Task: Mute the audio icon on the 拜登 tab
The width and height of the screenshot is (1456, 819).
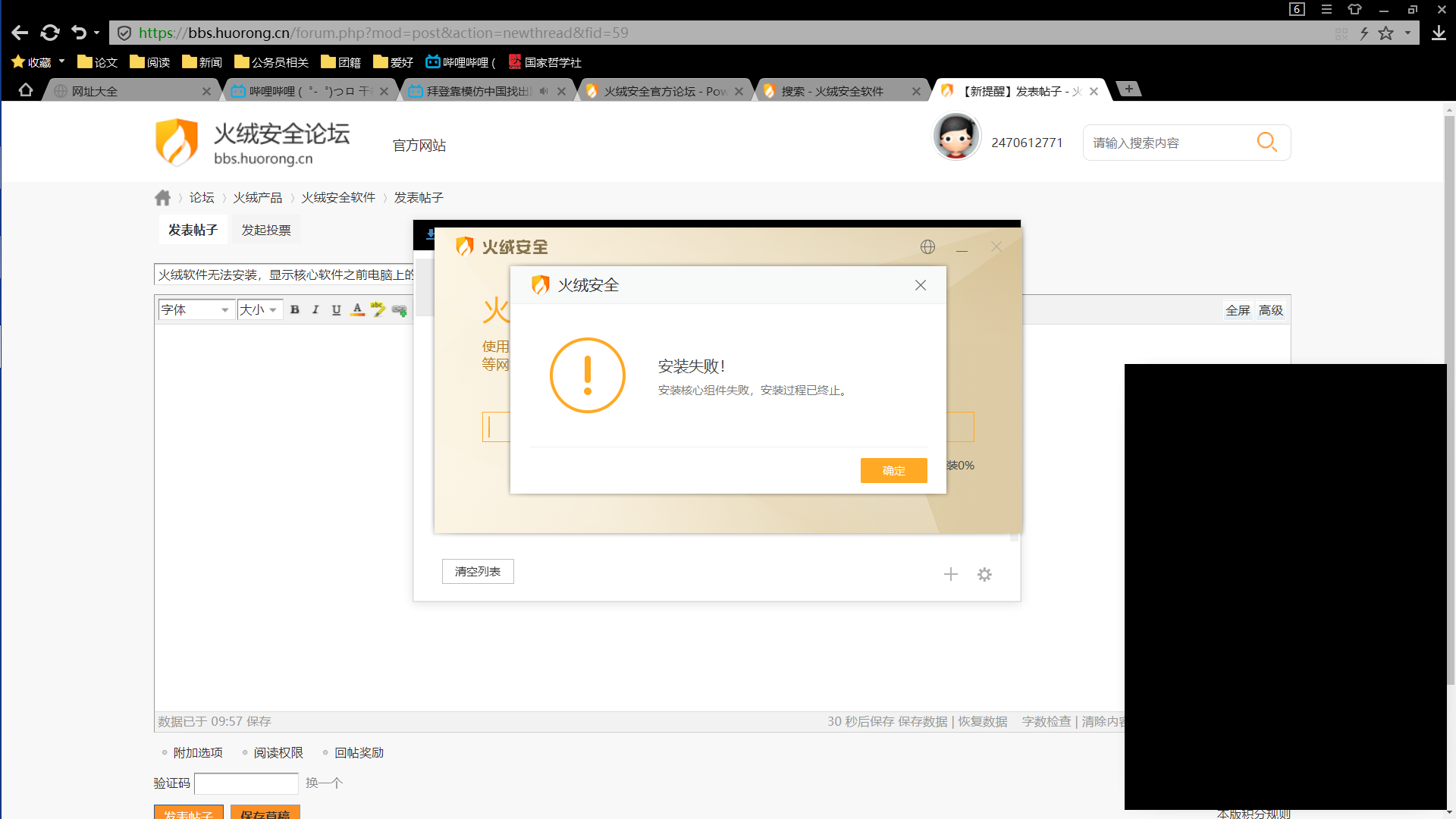Action: pos(544,91)
